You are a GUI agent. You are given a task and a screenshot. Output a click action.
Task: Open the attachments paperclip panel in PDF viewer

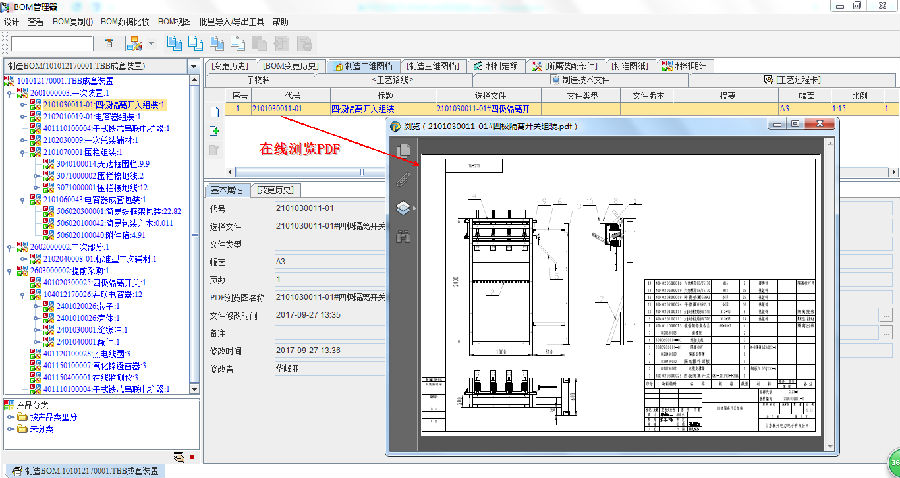[404, 180]
